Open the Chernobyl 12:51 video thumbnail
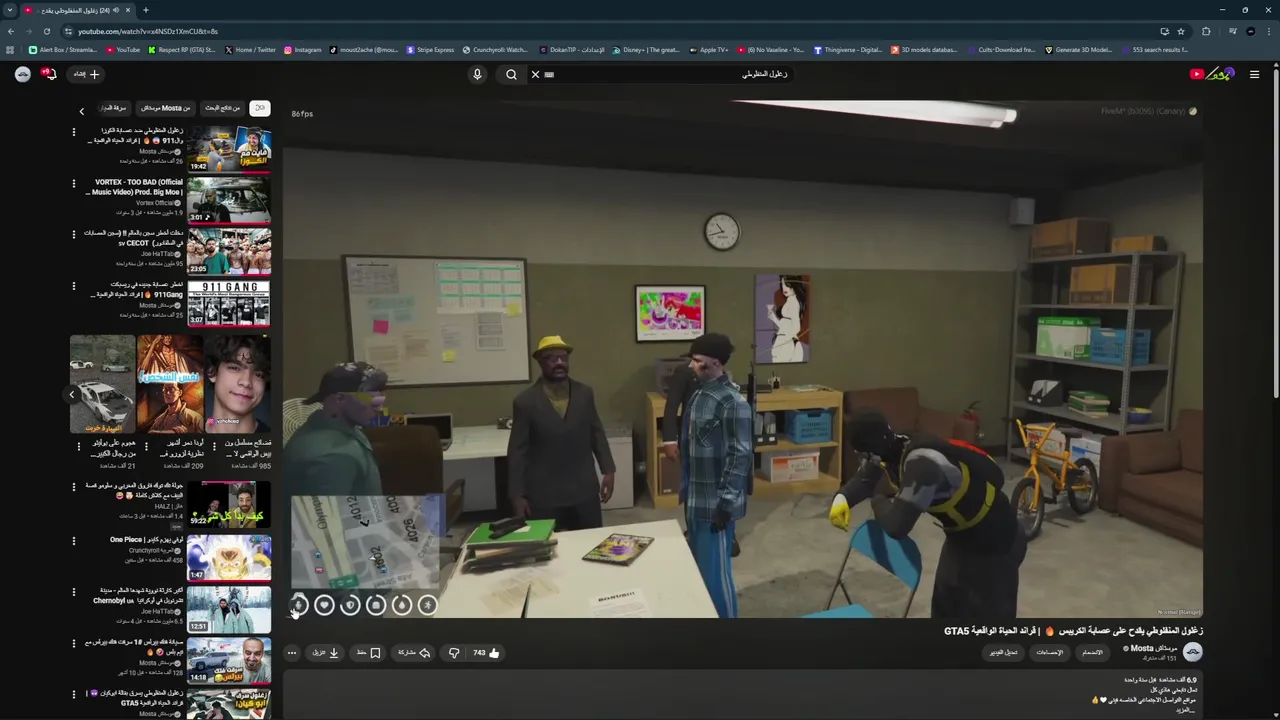The width and height of the screenshot is (1280, 720). 229,610
